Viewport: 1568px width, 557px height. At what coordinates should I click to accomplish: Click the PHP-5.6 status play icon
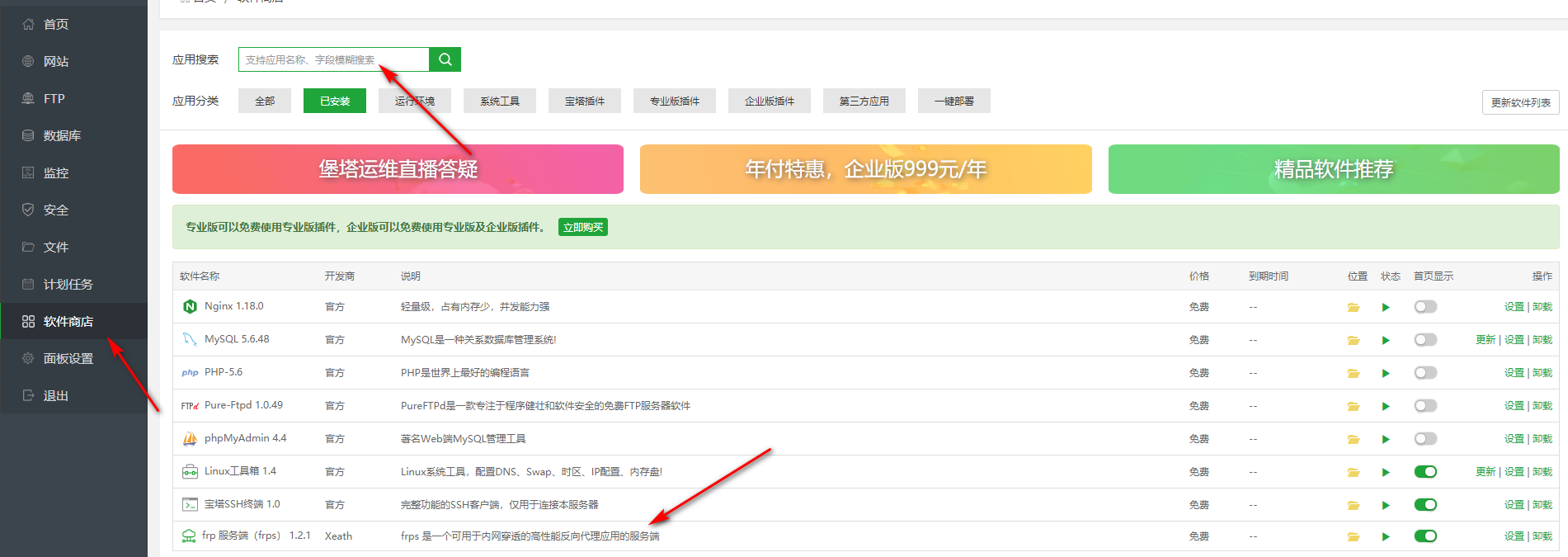1386,373
